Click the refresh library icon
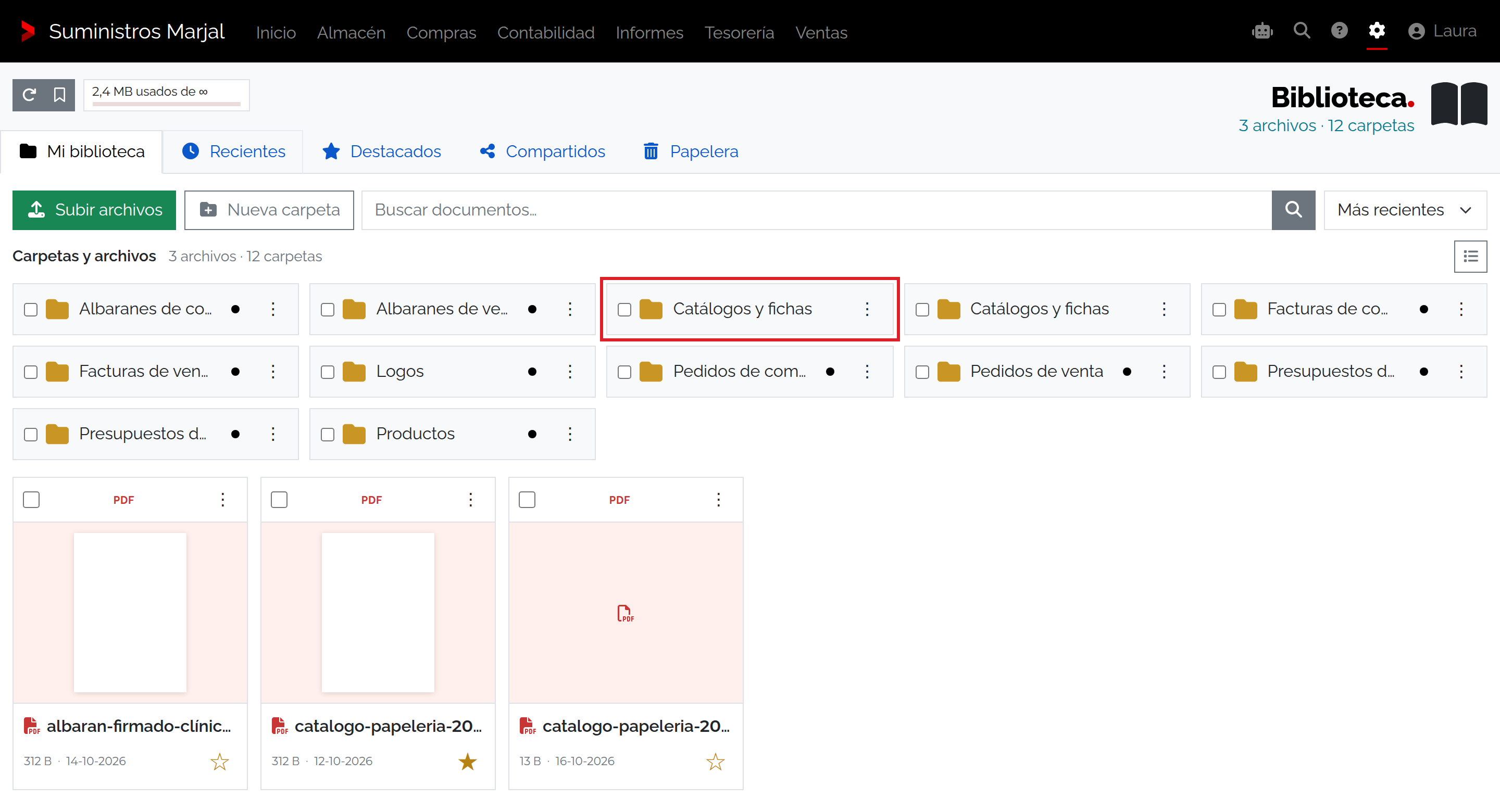The width and height of the screenshot is (1500, 812). (x=29, y=94)
